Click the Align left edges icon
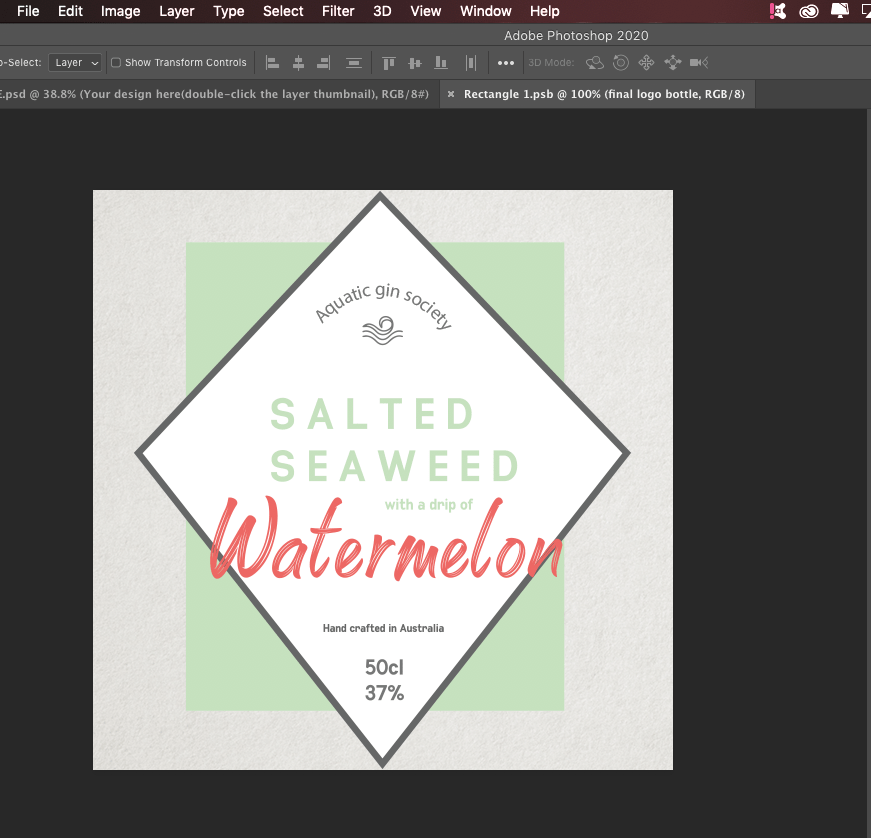This screenshot has height=838, width=871. 272,62
